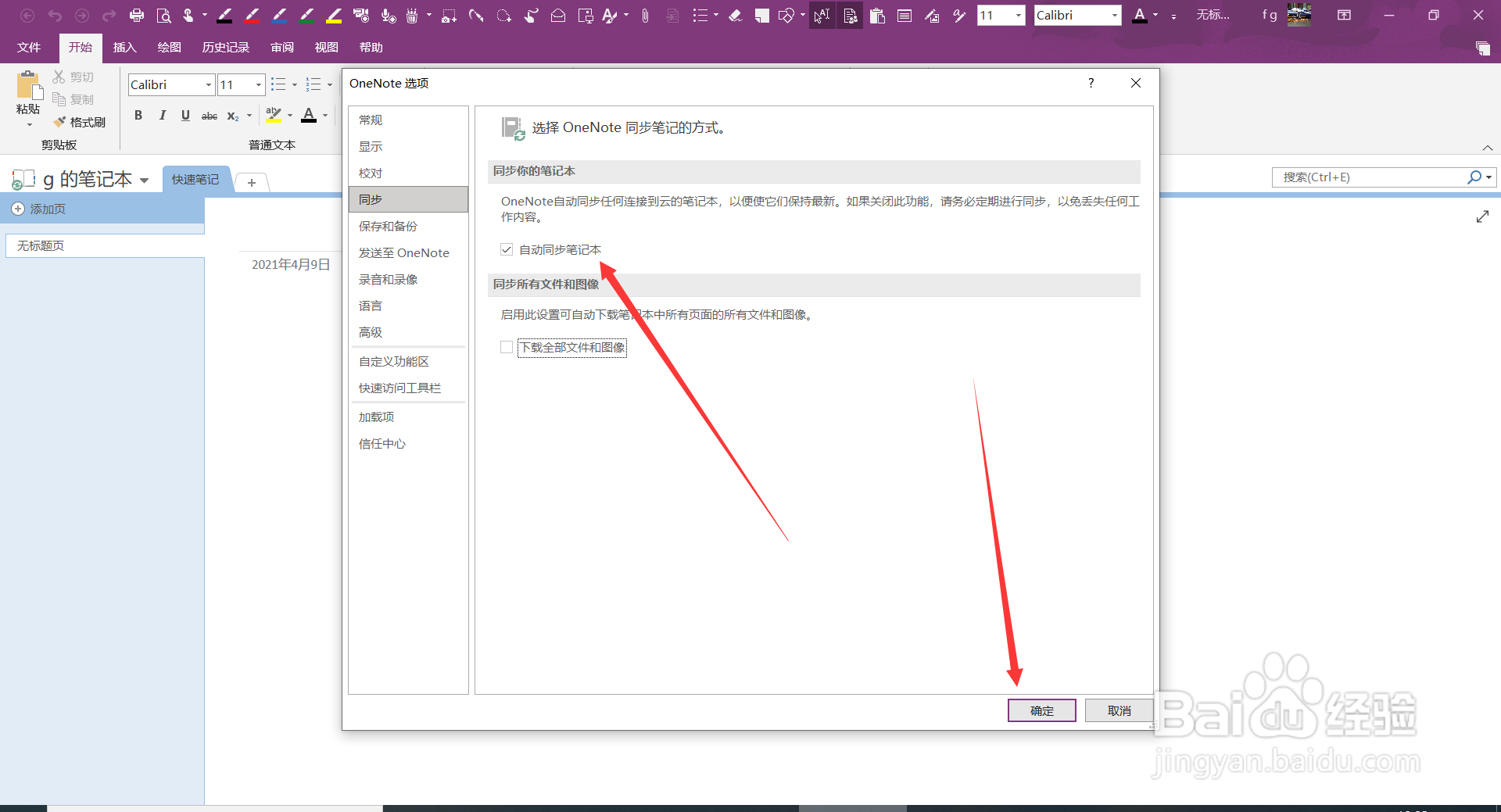This screenshot has height=812, width=1501.
Task: Open the Calibri font dropdown in the title bar
Action: [1115, 15]
